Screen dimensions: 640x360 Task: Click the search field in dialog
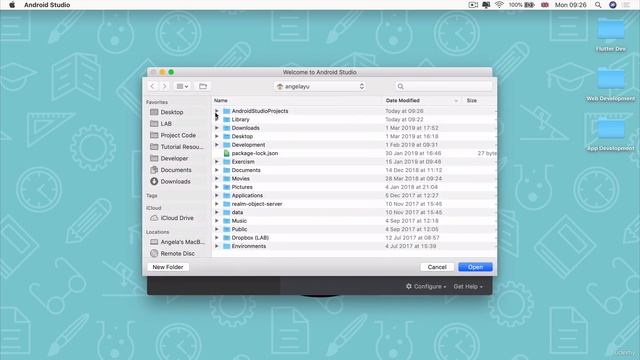[443, 87]
